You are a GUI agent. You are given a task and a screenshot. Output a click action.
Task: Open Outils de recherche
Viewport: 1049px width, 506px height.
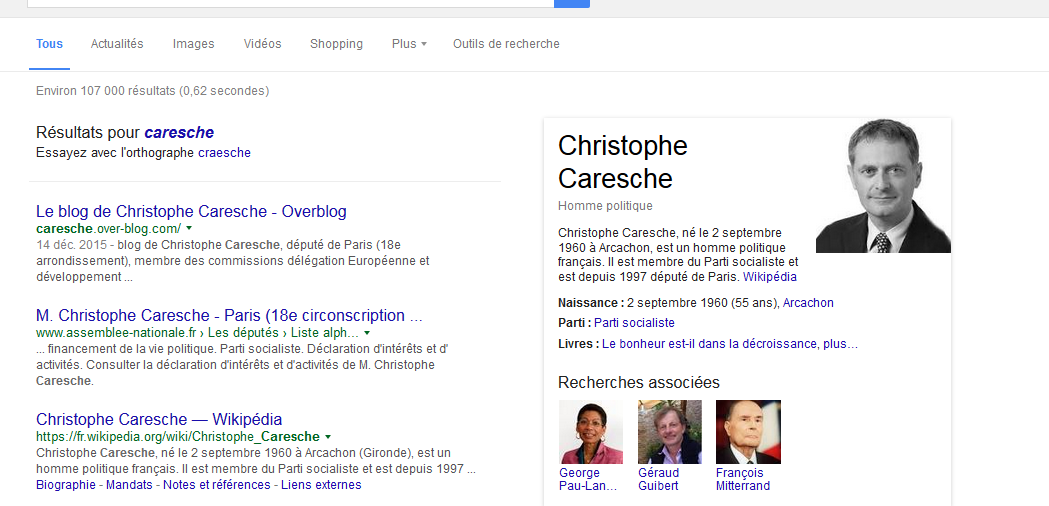point(506,44)
